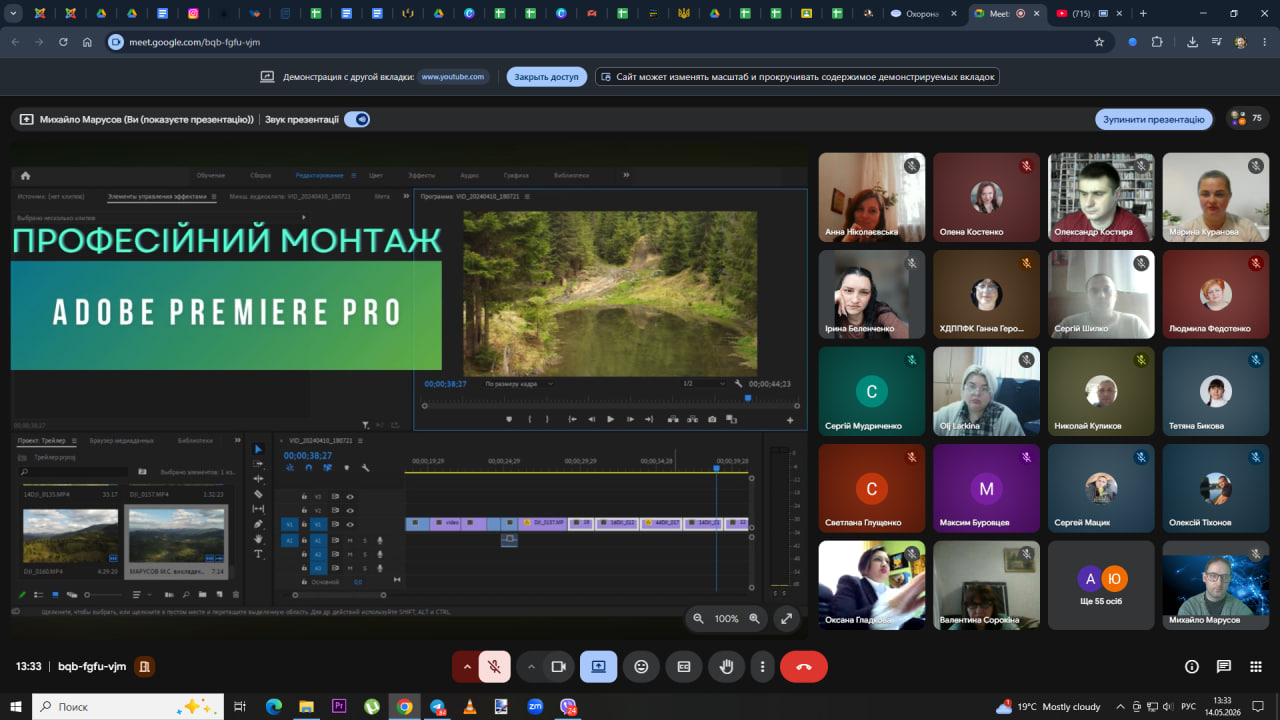The height and width of the screenshot is (720, 1280).
Task: Open the Аудио workspace tab in Premiere
Action: [469, 175]
